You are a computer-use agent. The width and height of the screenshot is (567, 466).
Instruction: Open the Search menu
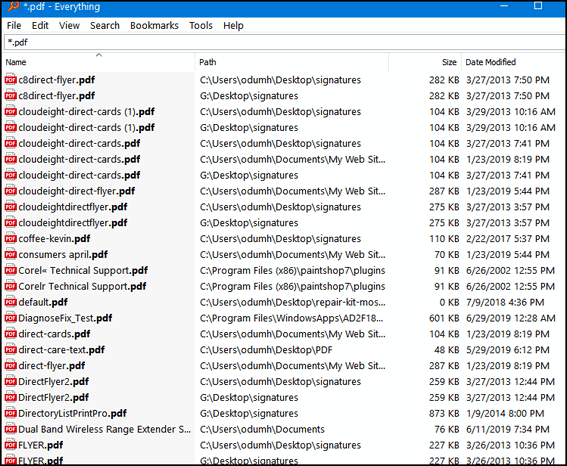click(105, 26)
